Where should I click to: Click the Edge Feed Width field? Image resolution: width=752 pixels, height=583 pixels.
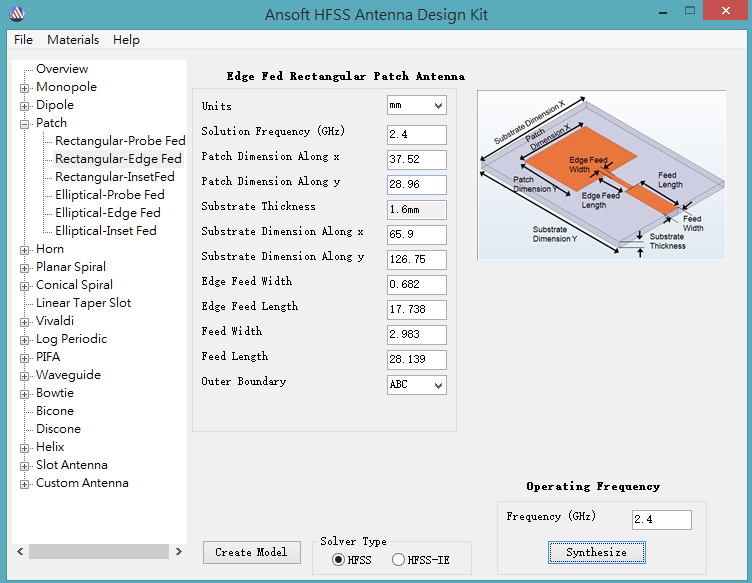(417, 284)
